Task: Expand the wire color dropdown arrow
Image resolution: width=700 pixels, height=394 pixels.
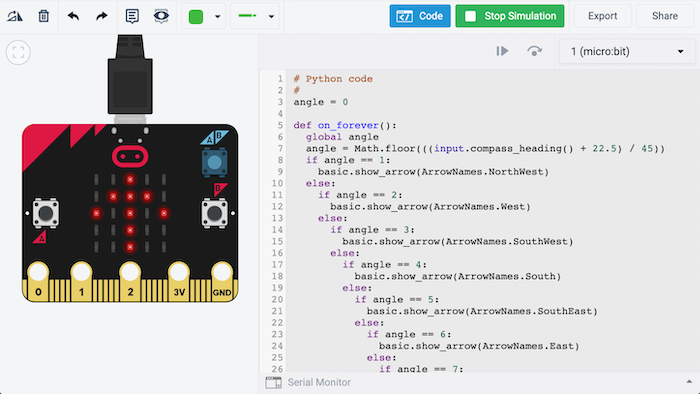Action: (217, 17)
